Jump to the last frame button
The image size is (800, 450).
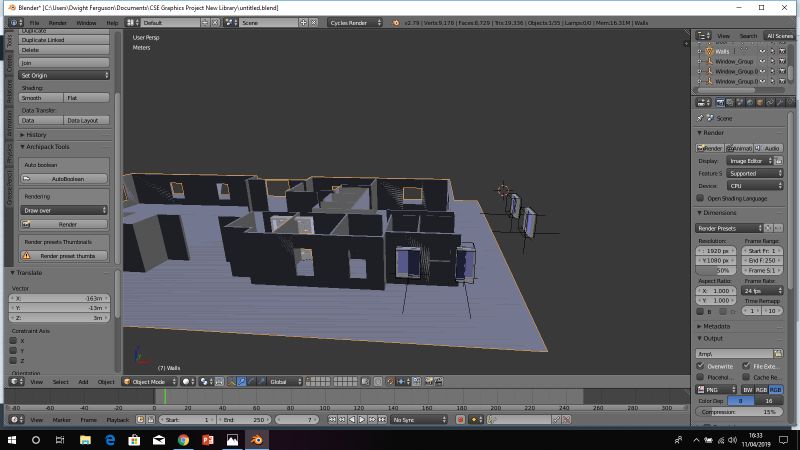(x=382, y=419)
